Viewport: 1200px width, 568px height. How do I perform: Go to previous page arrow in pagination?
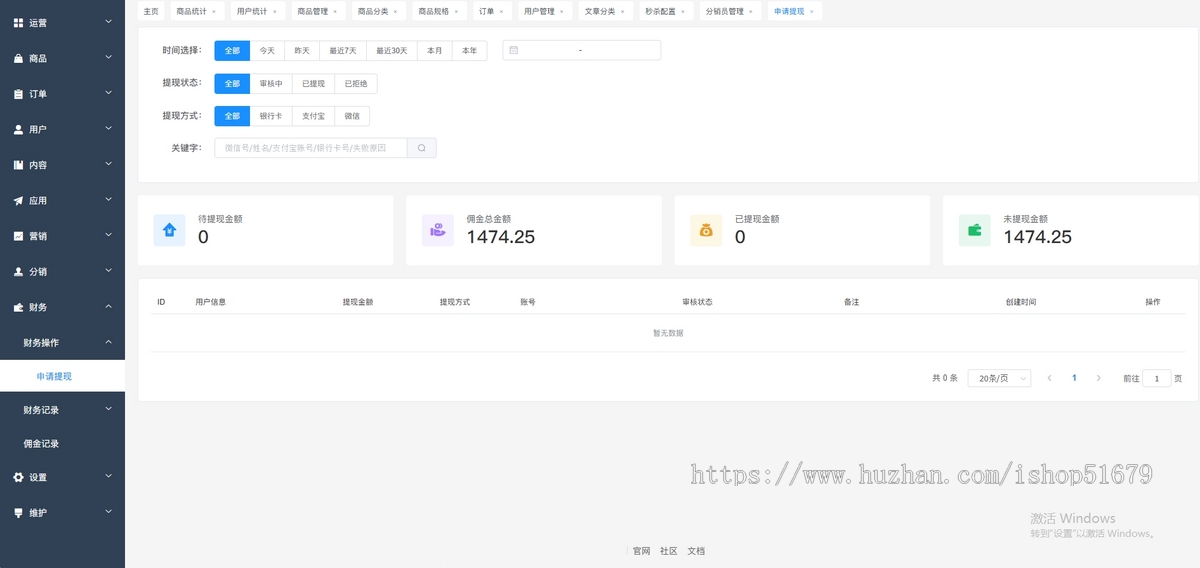tap(1049, 378)
